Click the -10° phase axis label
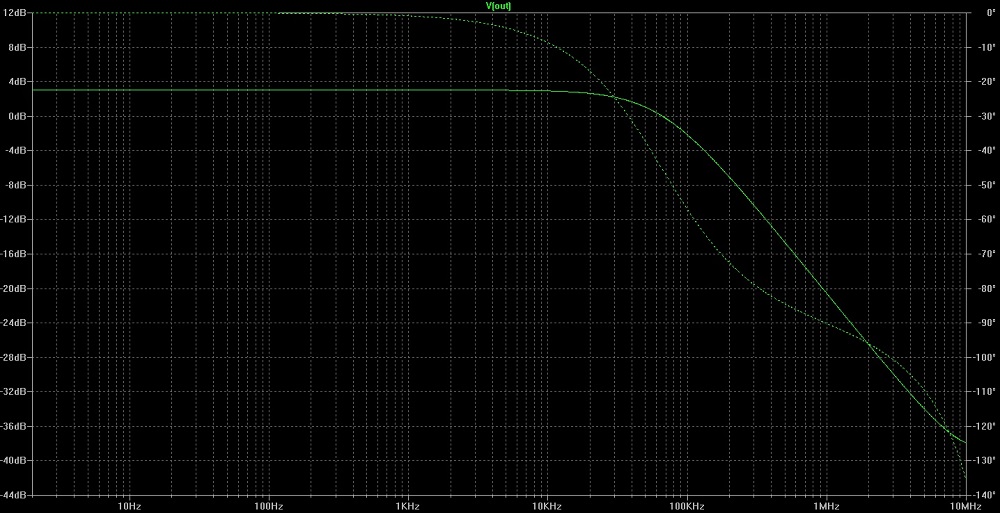Viewport: 1000px width, 513px height. pos(987,48)
